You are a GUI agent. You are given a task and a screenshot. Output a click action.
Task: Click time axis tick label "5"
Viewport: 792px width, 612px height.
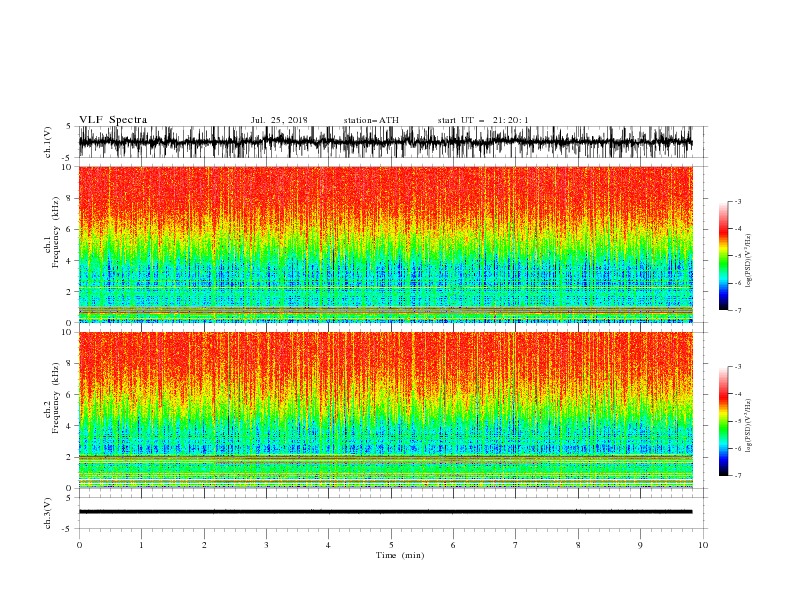pyautogui.click(x=391, y=545)
